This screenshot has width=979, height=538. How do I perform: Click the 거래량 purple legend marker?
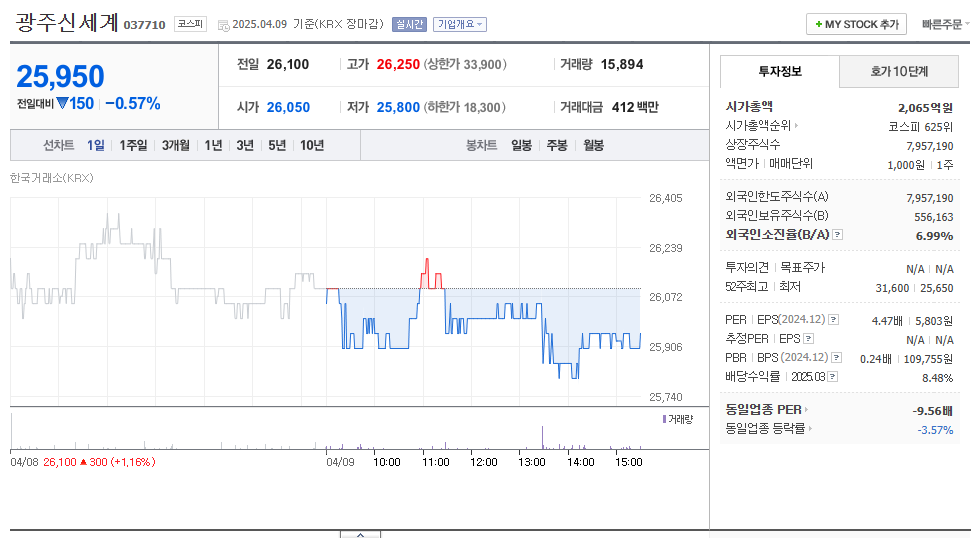pos(664,419)
